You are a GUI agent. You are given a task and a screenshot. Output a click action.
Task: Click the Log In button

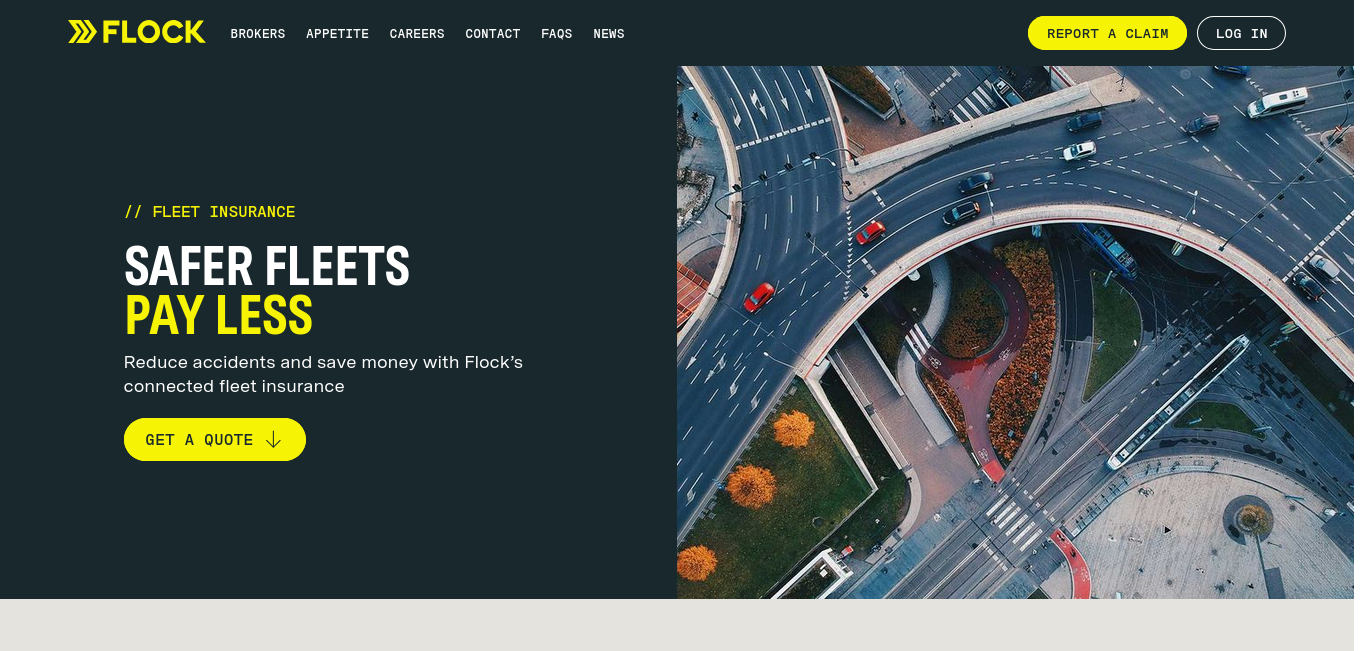(x=1241, y=33)
